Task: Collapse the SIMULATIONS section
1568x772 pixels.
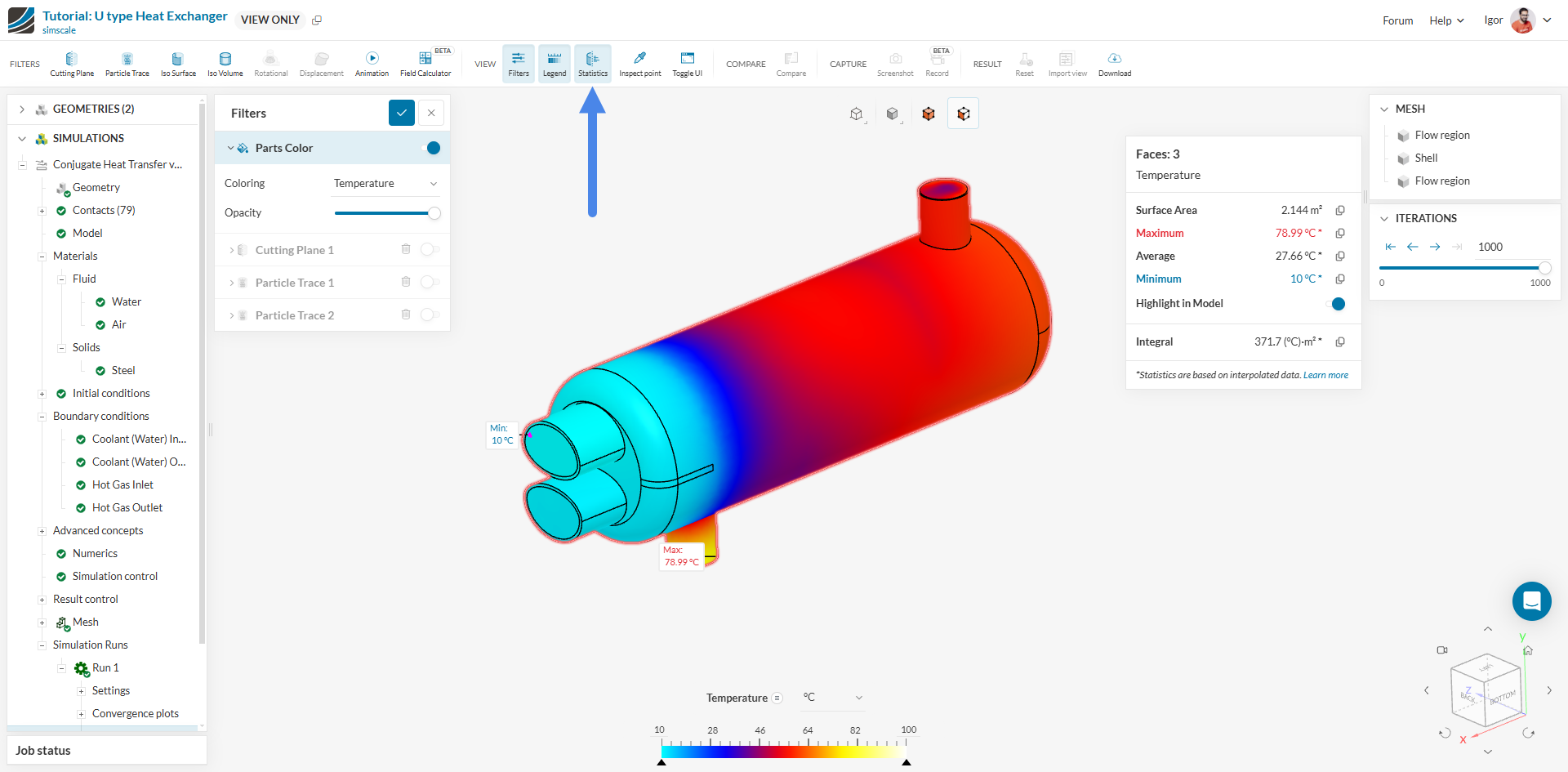Action: pos(22,139)
